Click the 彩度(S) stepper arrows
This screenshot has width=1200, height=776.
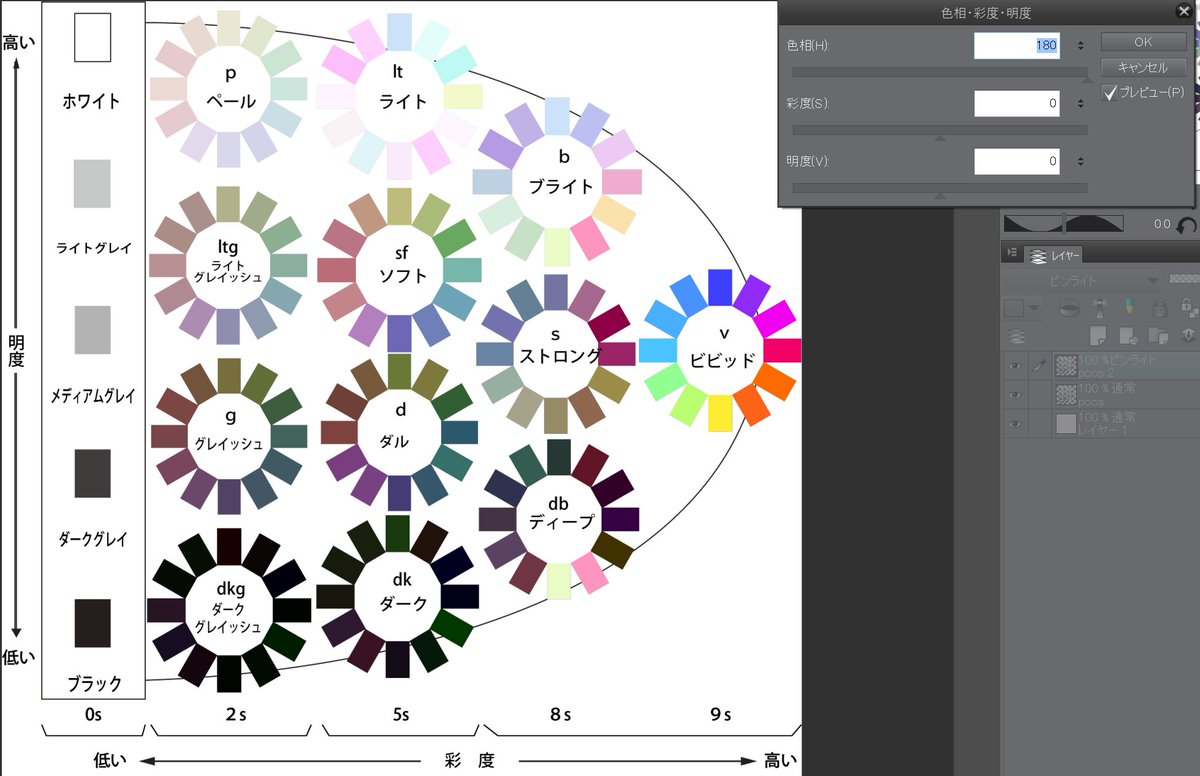tap(1081, 103)
